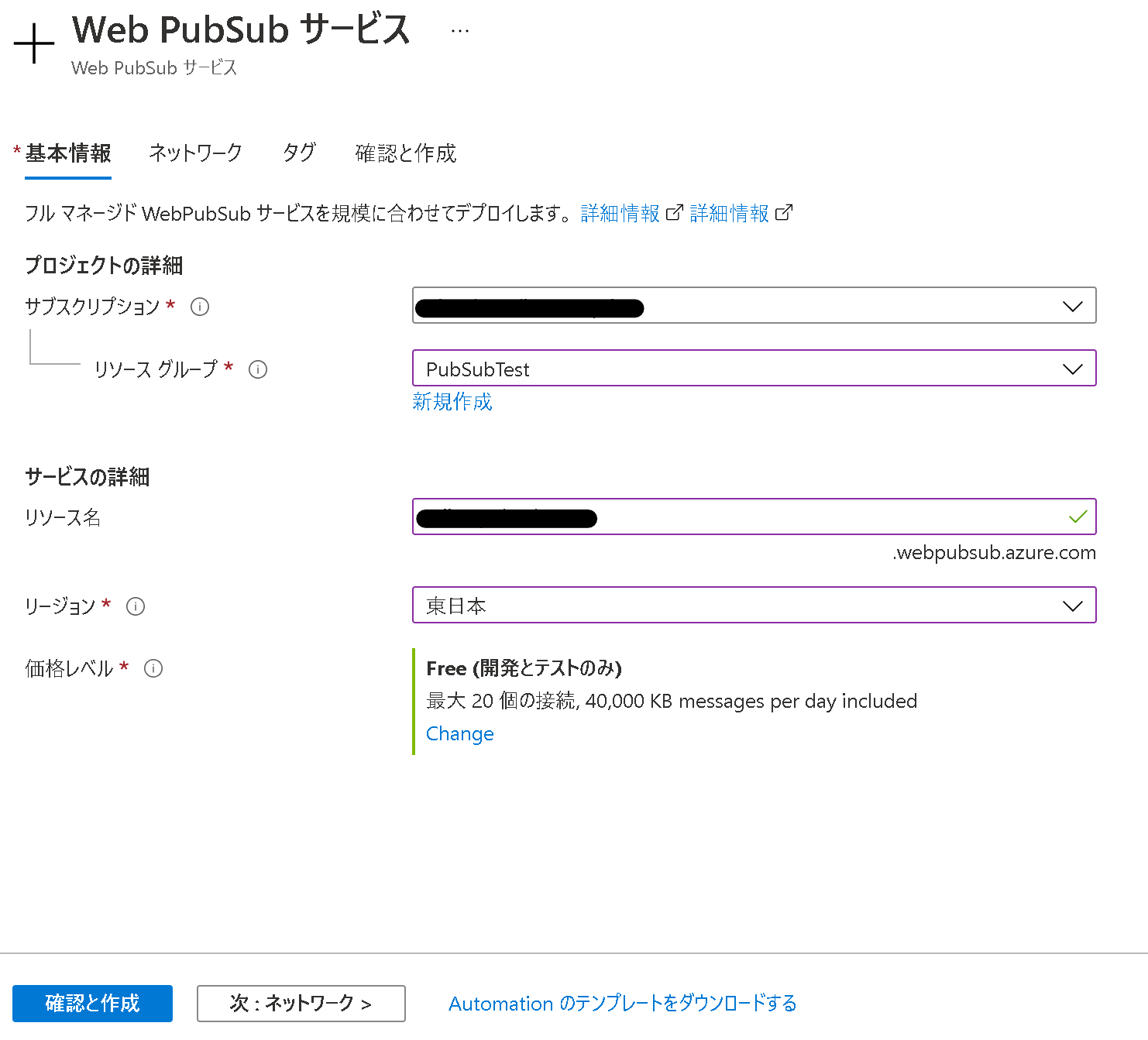Click first 詳細情報 external link icon
The height and width of the screenshot is (1040, 1148).
pyautogui.click(x=675, y=212)
